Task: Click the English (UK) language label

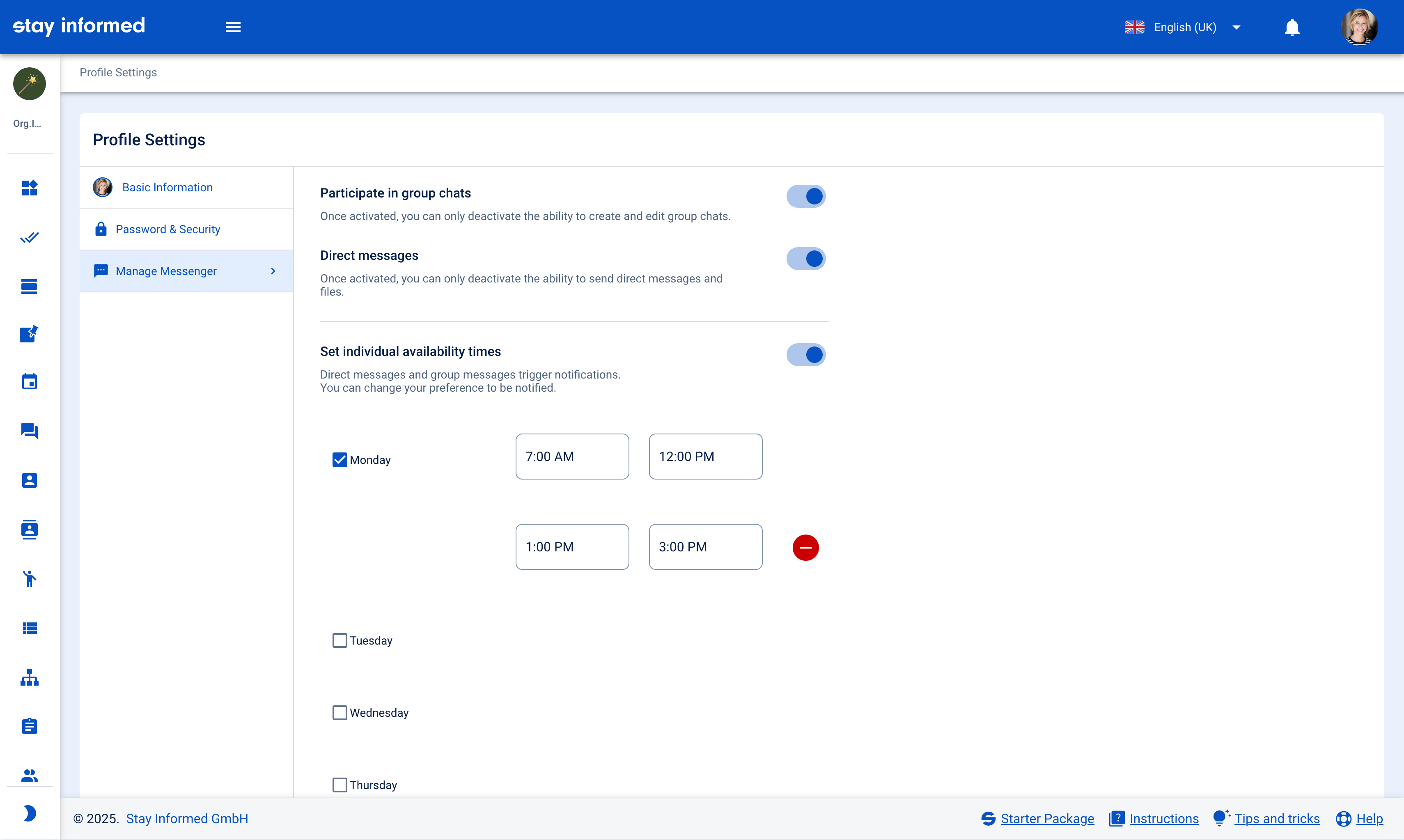Action: [x=1185, y=27]
